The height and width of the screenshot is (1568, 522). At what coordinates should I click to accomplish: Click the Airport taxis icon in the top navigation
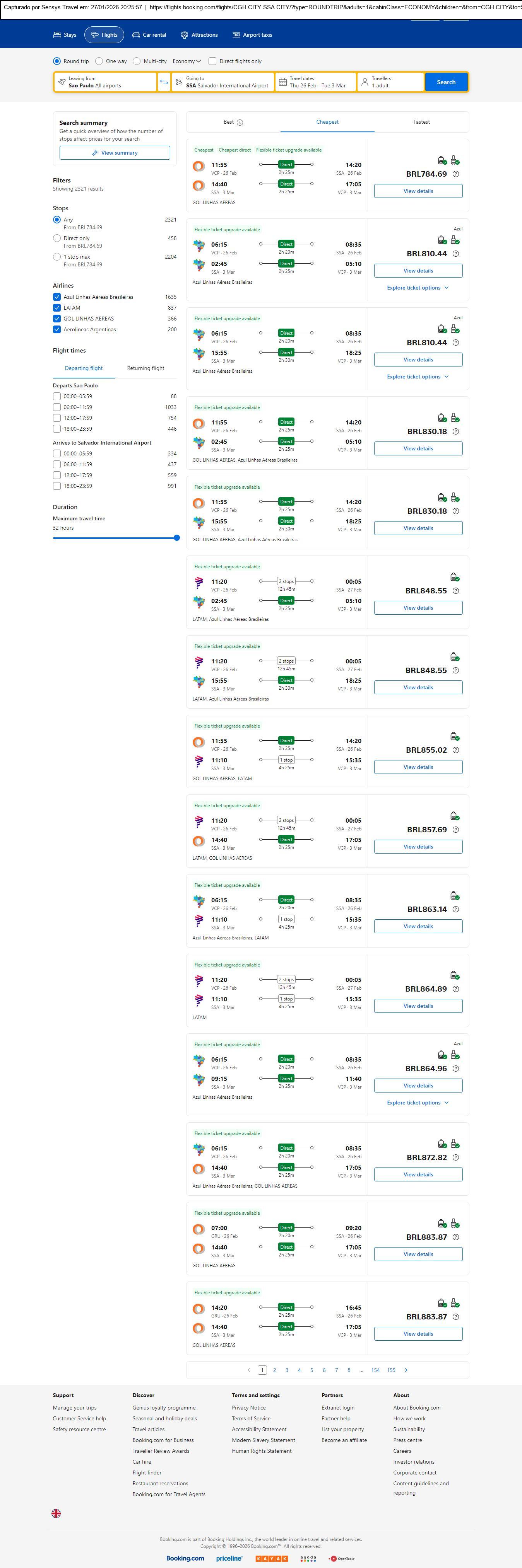coord(236,35)
